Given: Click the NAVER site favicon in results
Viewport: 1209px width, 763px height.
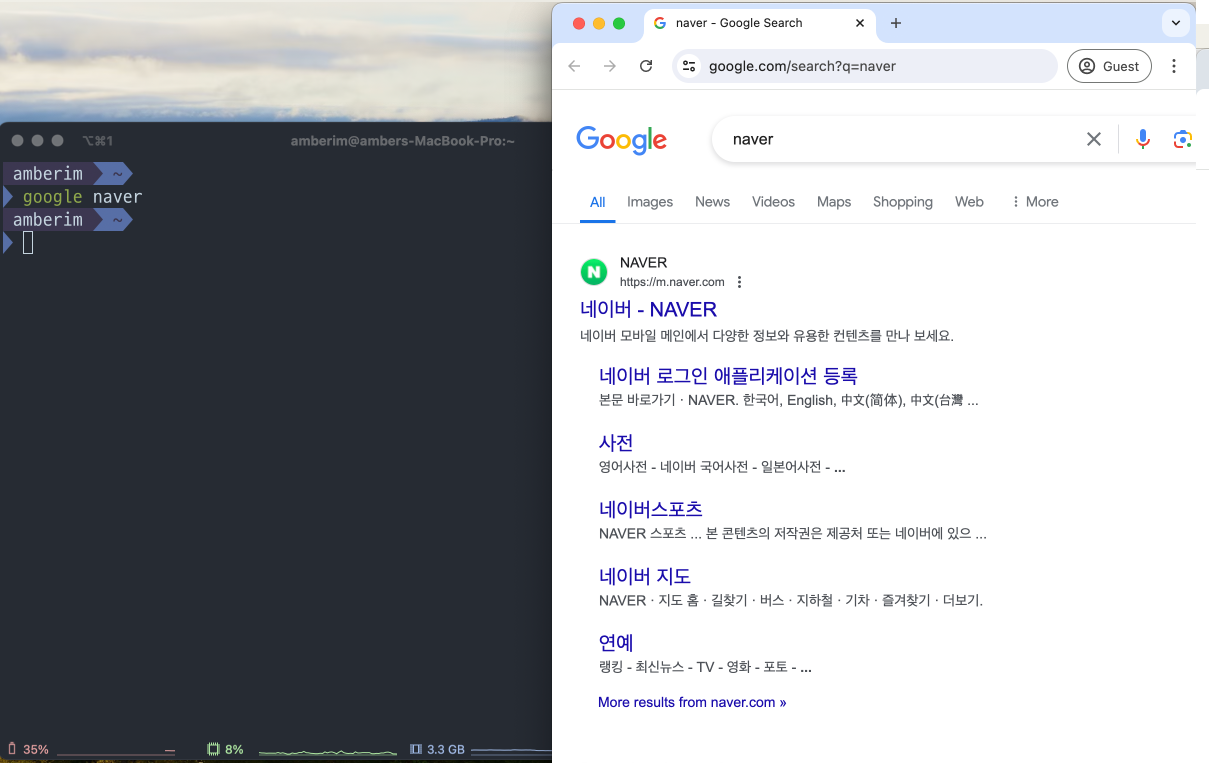Looking at the screenshot, I should click(x=594, y=271).
